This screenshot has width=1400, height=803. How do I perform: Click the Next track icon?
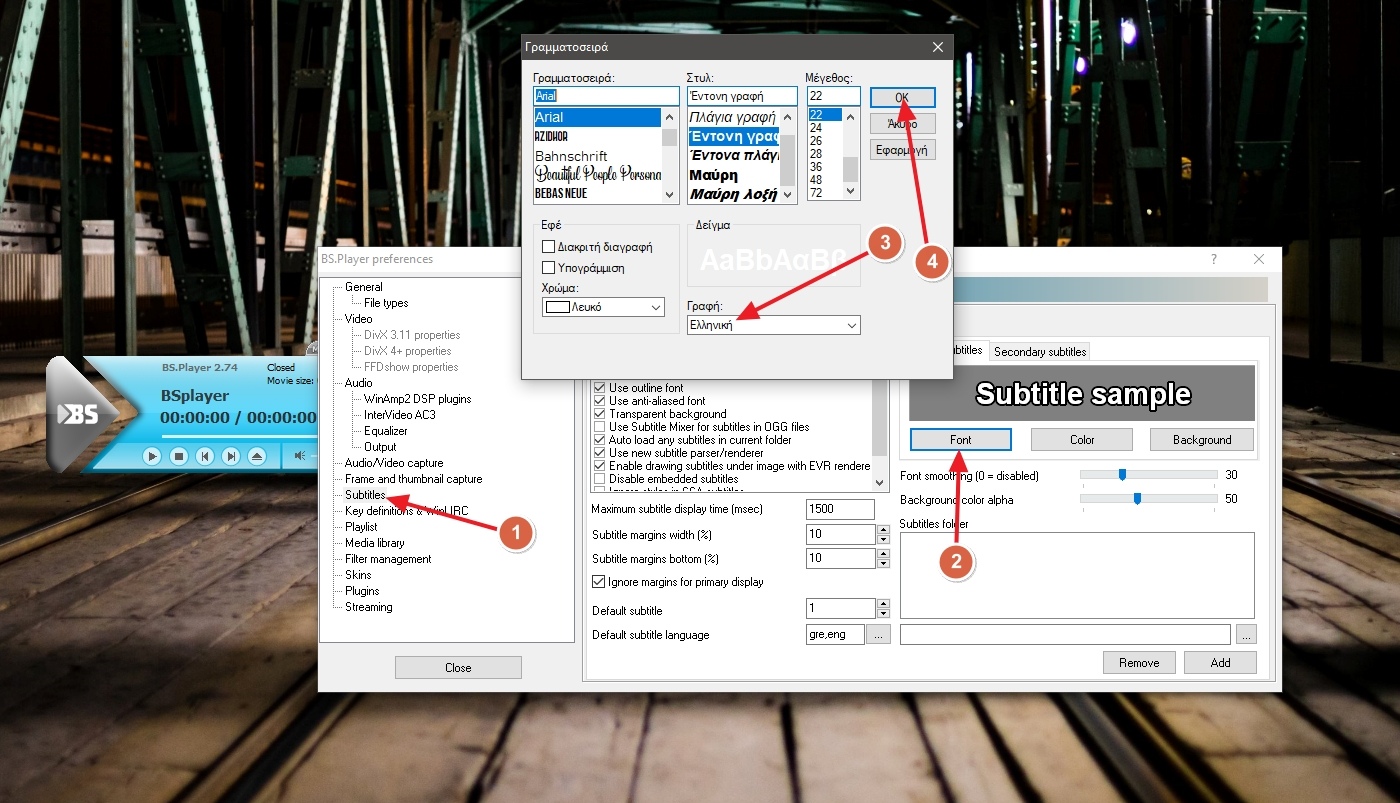tap(231, 456)
